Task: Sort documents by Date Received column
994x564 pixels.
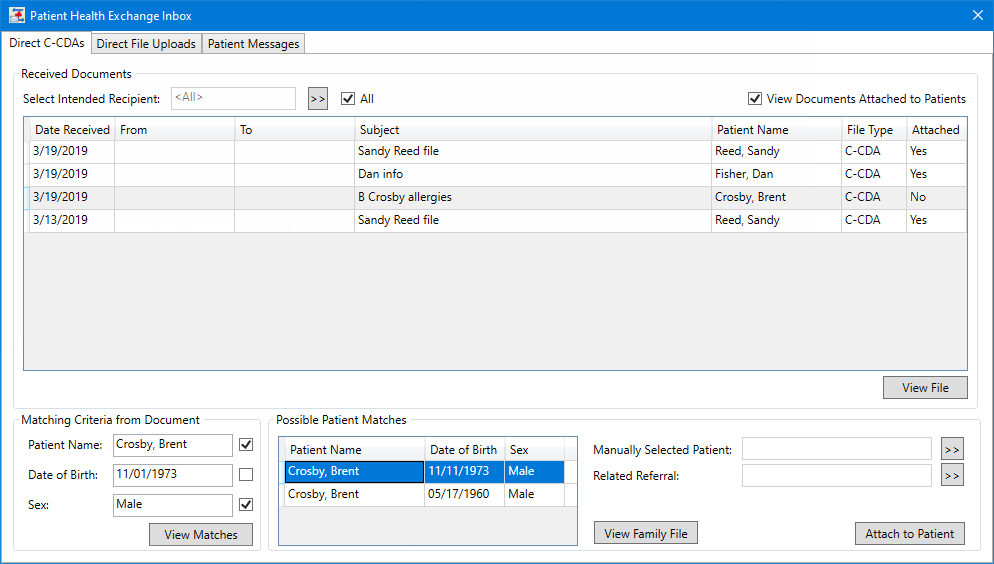Action: click(72, 130)
